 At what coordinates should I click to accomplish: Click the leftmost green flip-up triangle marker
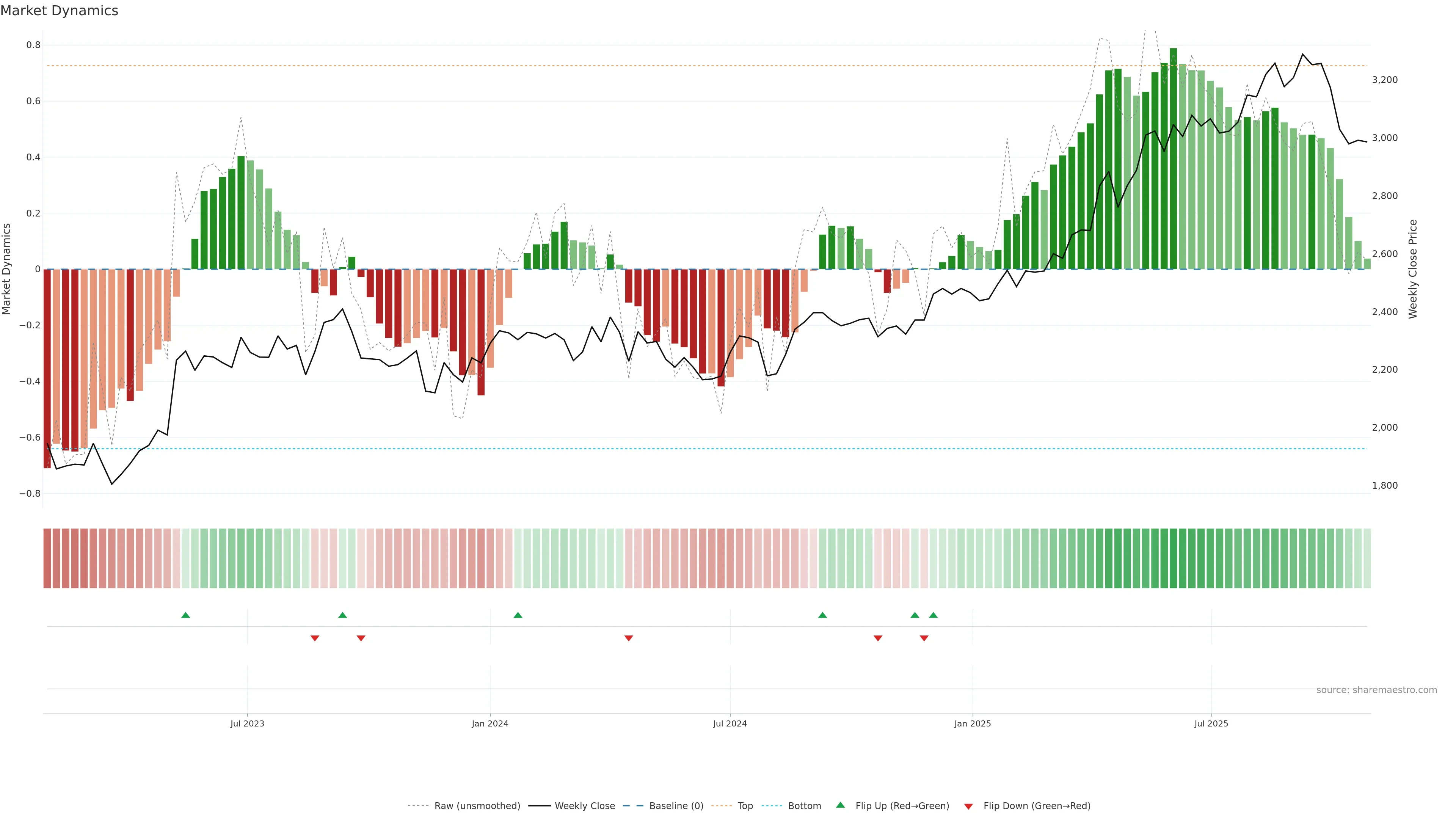point(185,615)
